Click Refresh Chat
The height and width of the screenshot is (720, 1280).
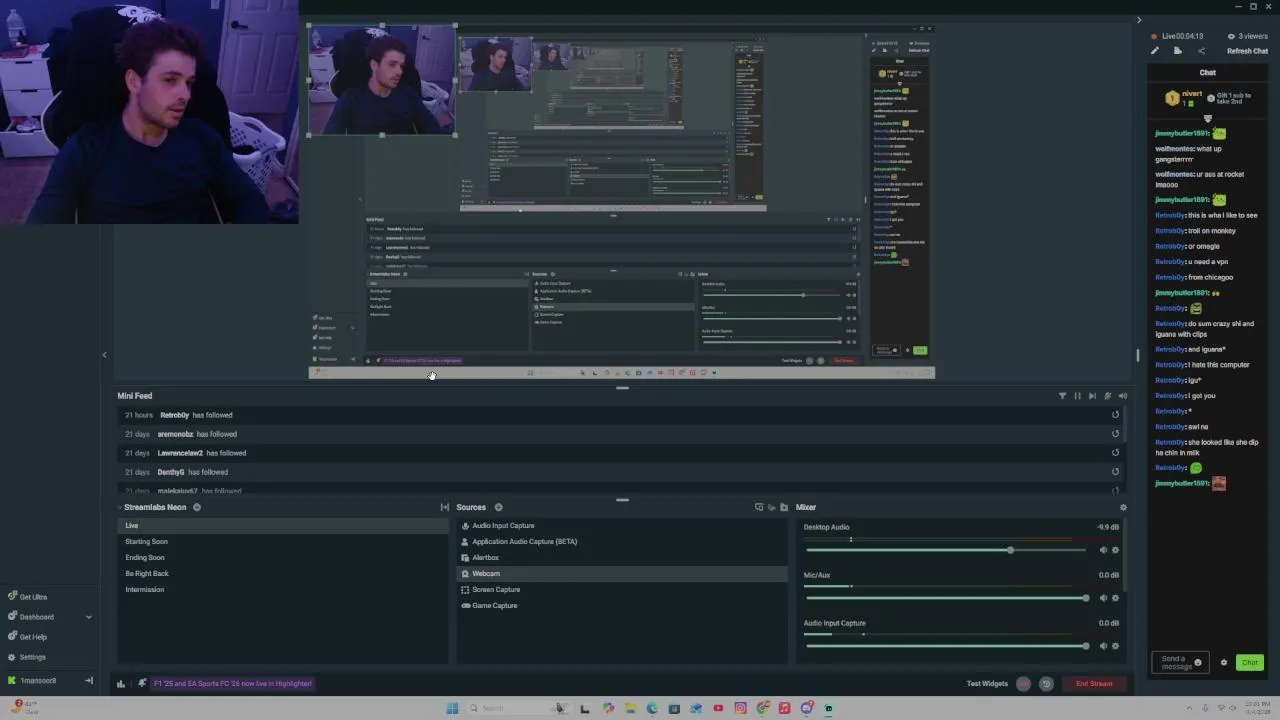point(1247,51)
